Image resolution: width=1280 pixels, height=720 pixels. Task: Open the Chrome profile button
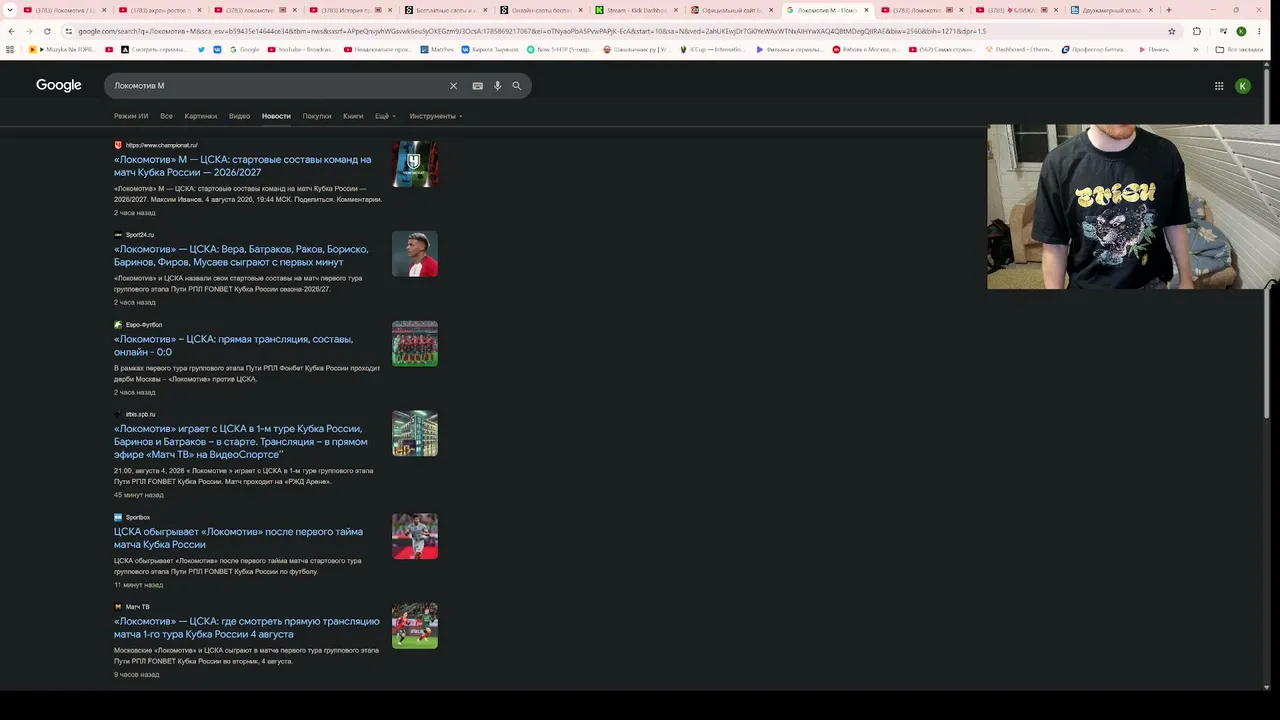[x=1242, y=31]
